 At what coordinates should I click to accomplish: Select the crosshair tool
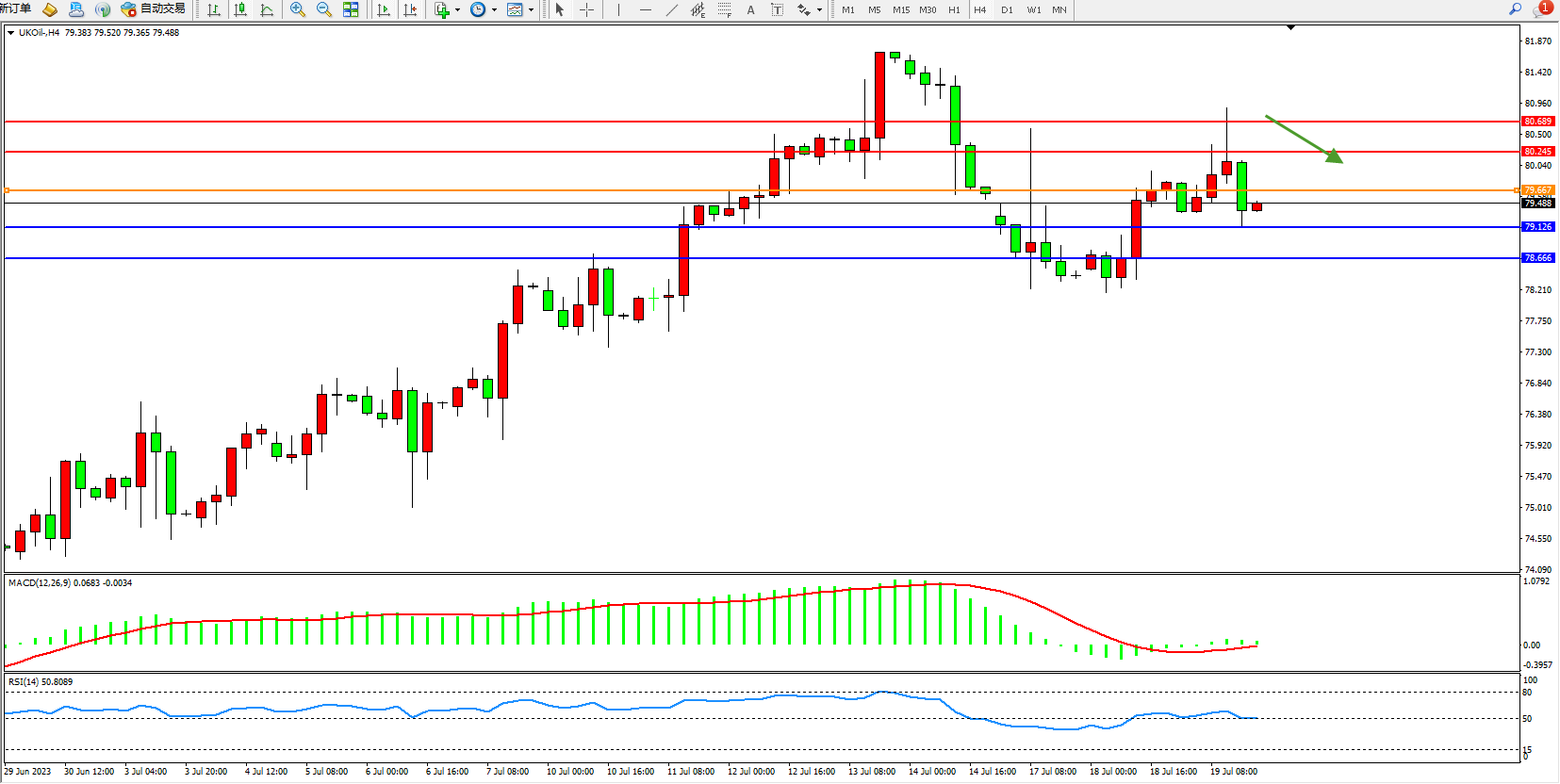click(586, 9)
